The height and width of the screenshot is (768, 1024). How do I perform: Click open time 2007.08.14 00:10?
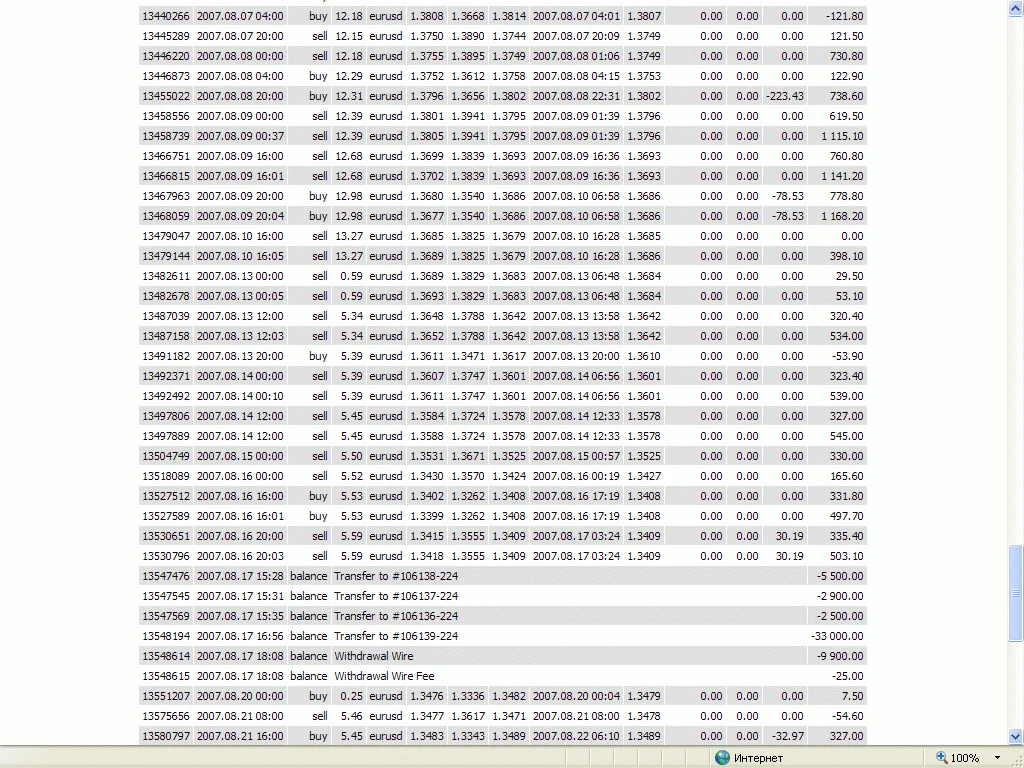(240, 396)
